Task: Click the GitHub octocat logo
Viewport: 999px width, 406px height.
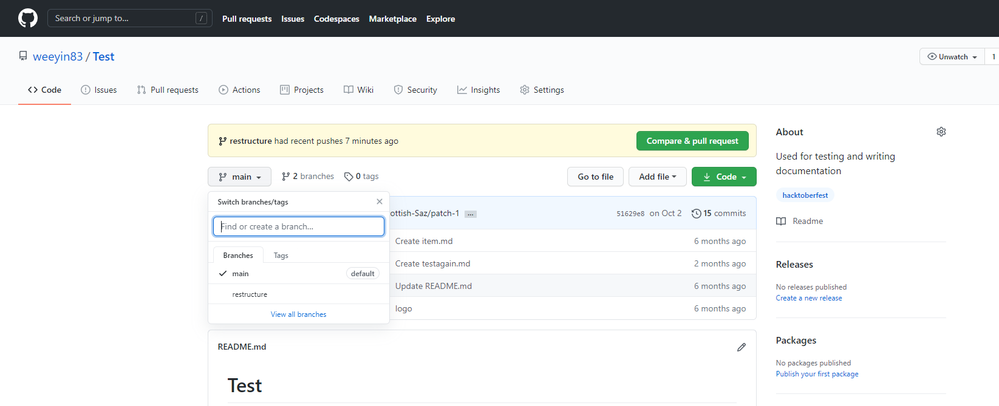Action: (28, 18)
